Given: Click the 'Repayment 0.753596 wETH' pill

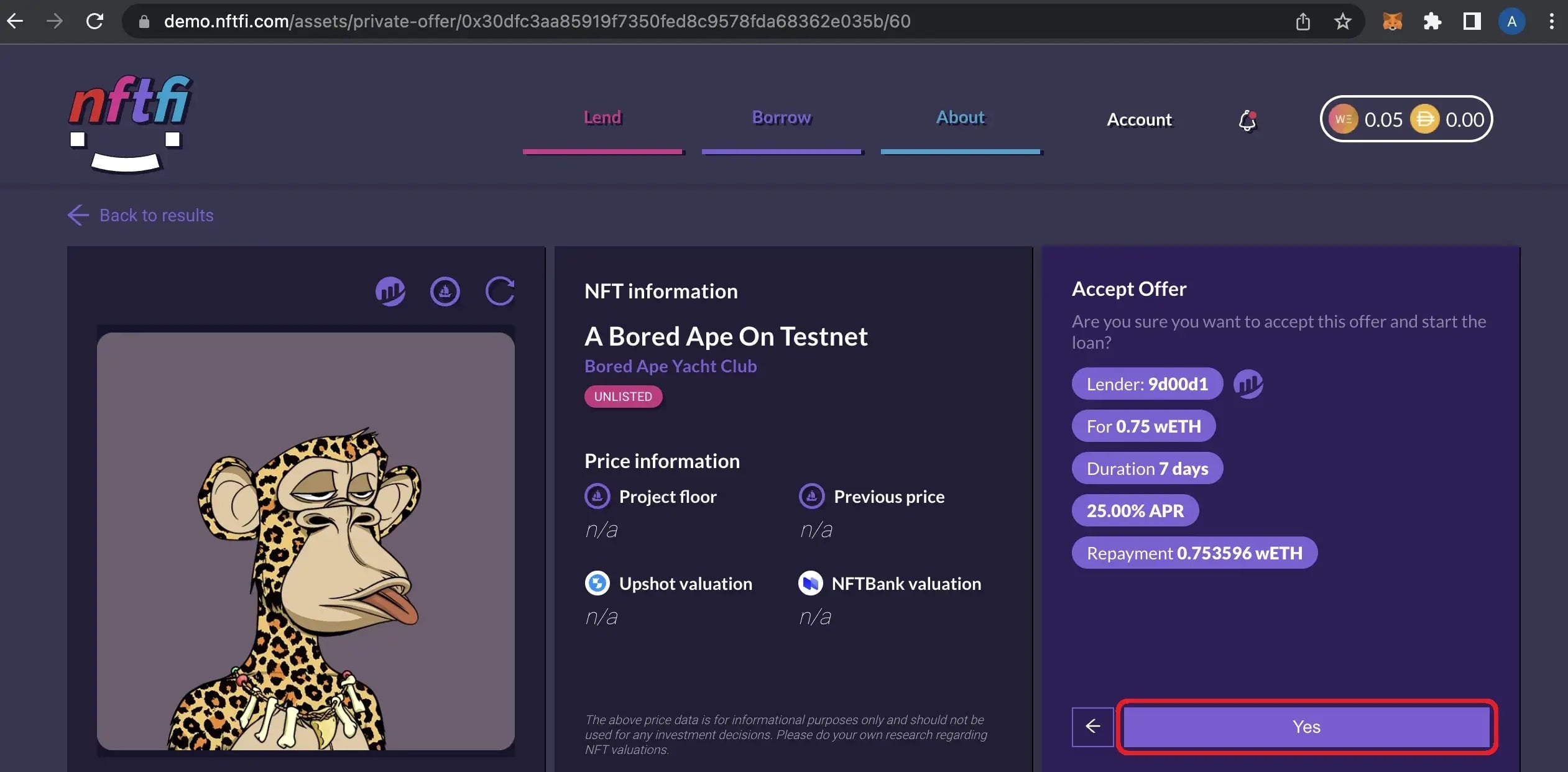Looking at the screenshot, I should click(x=1194, y=553).
